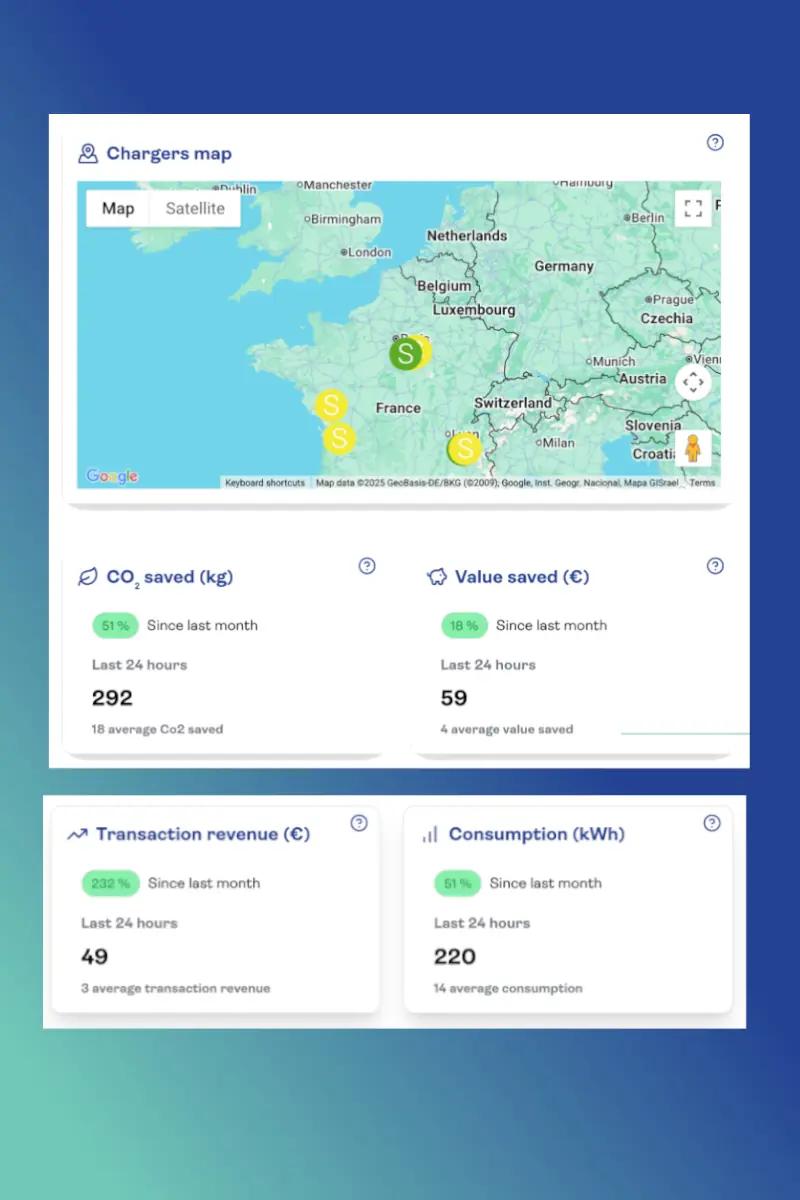
Task: Select the Street View pegman icon
Action: [x=693, y=448]
